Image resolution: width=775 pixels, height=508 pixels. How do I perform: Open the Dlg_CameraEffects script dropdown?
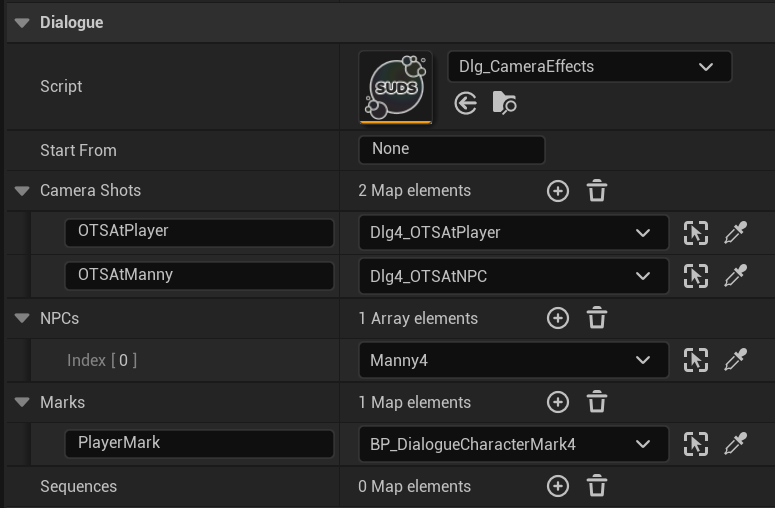pos(590,67)
